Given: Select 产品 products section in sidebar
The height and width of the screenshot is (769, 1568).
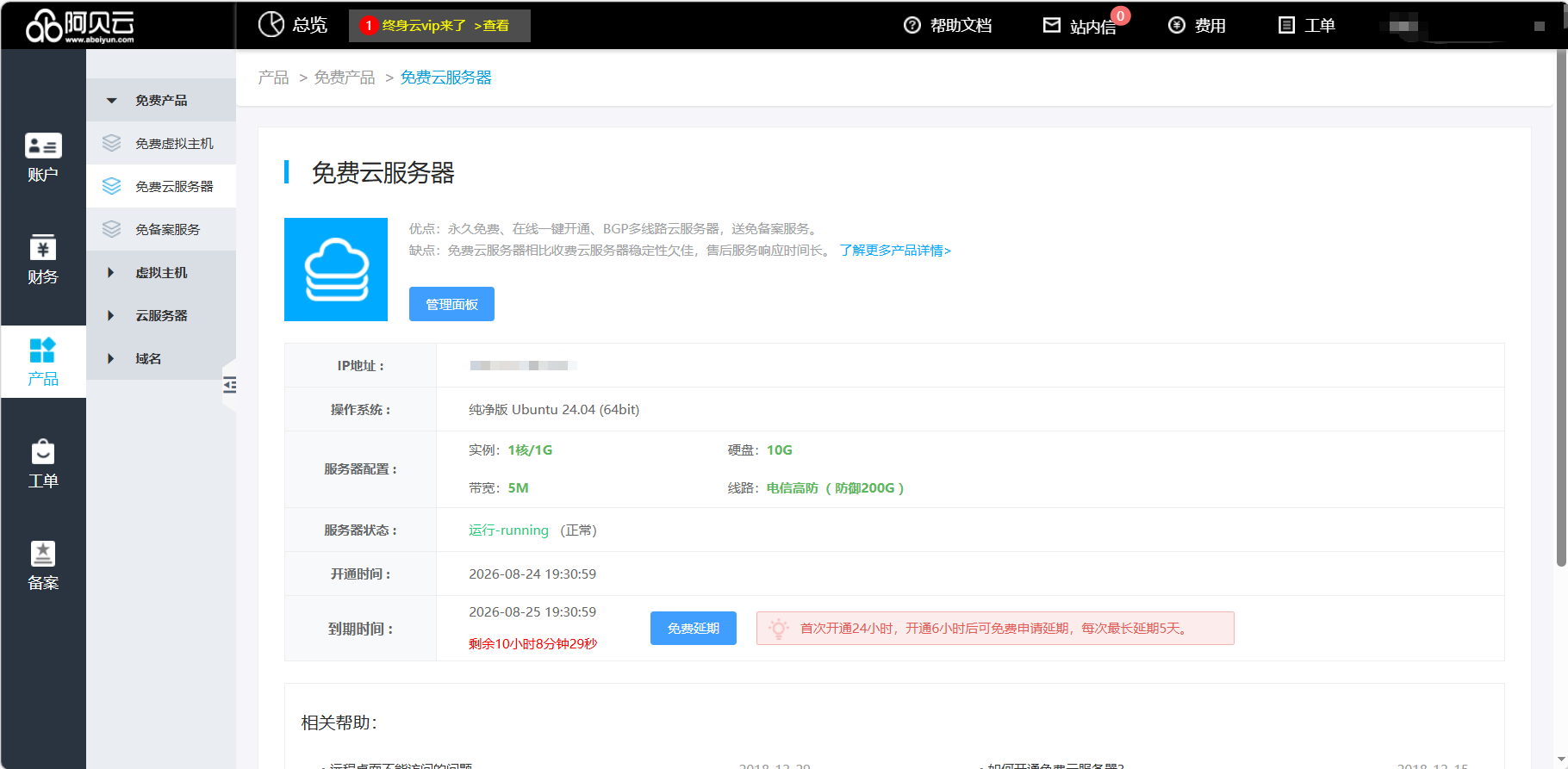Looking at the screenshot, I should [43, 362].
